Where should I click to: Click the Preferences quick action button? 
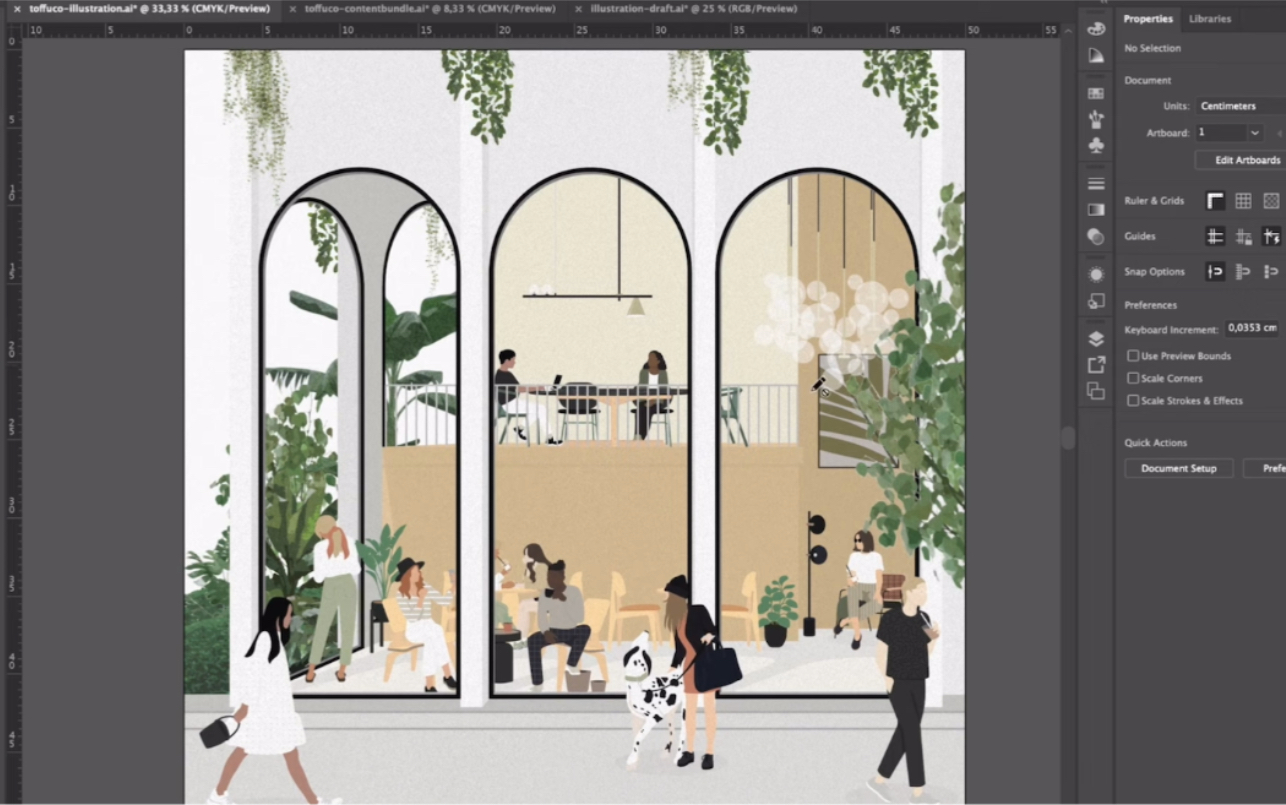coord(1265,469)
